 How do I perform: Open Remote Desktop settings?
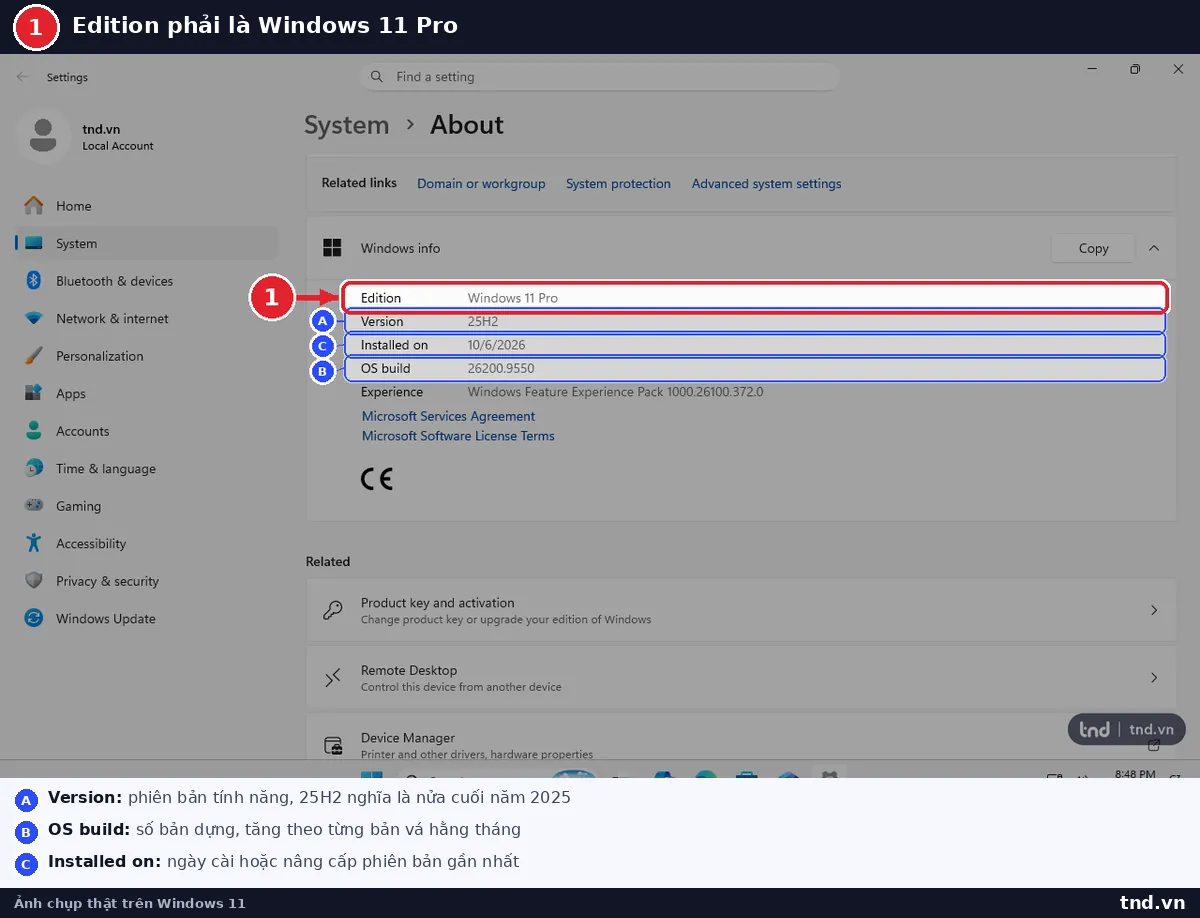741,678
